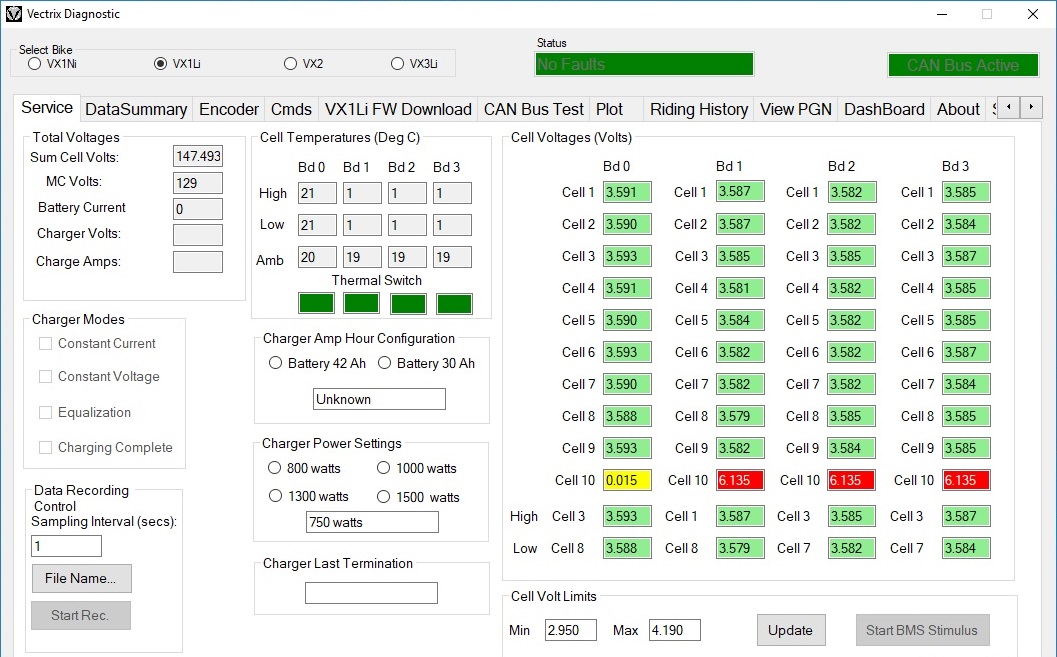1057x657 pixels.
Task: Click the MC Volts field showing 129
Action: [x=198, y=183]
